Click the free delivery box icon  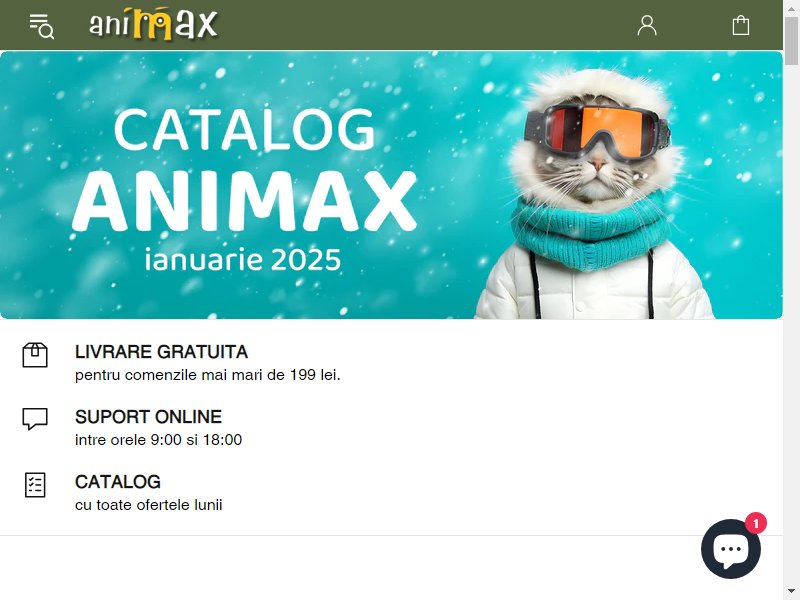coord(35,355)
